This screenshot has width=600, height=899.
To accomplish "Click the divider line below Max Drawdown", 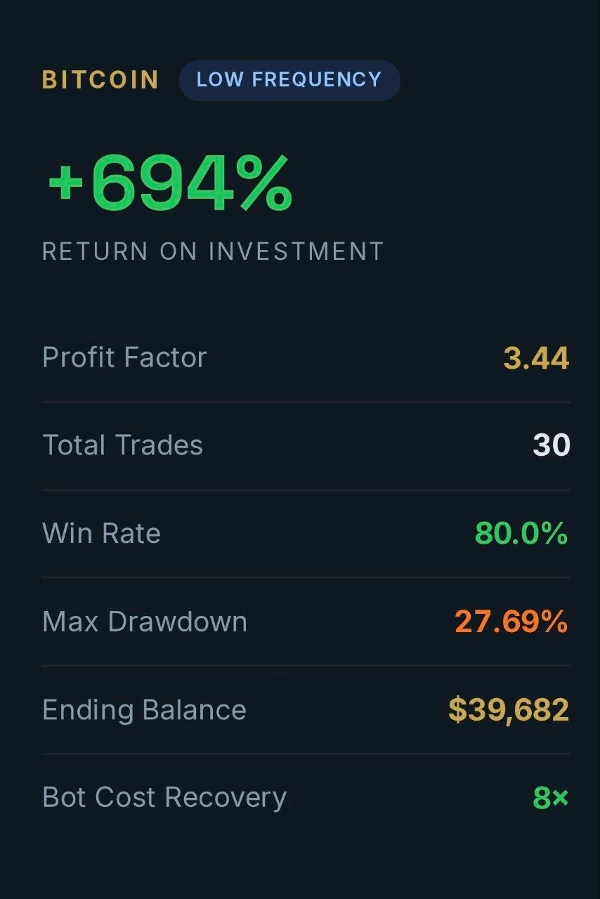I will [x=306, y=665].
